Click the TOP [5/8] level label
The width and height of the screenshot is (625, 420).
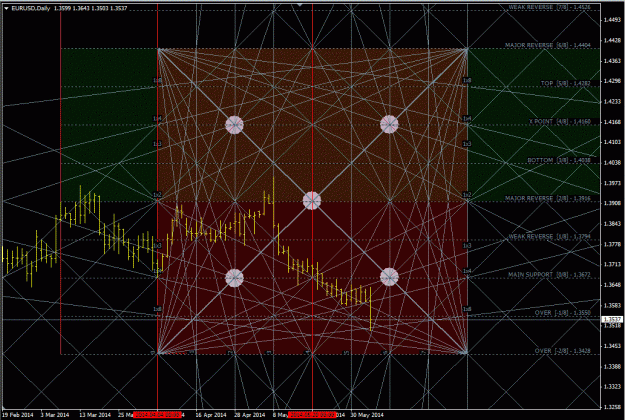[566, 83]
